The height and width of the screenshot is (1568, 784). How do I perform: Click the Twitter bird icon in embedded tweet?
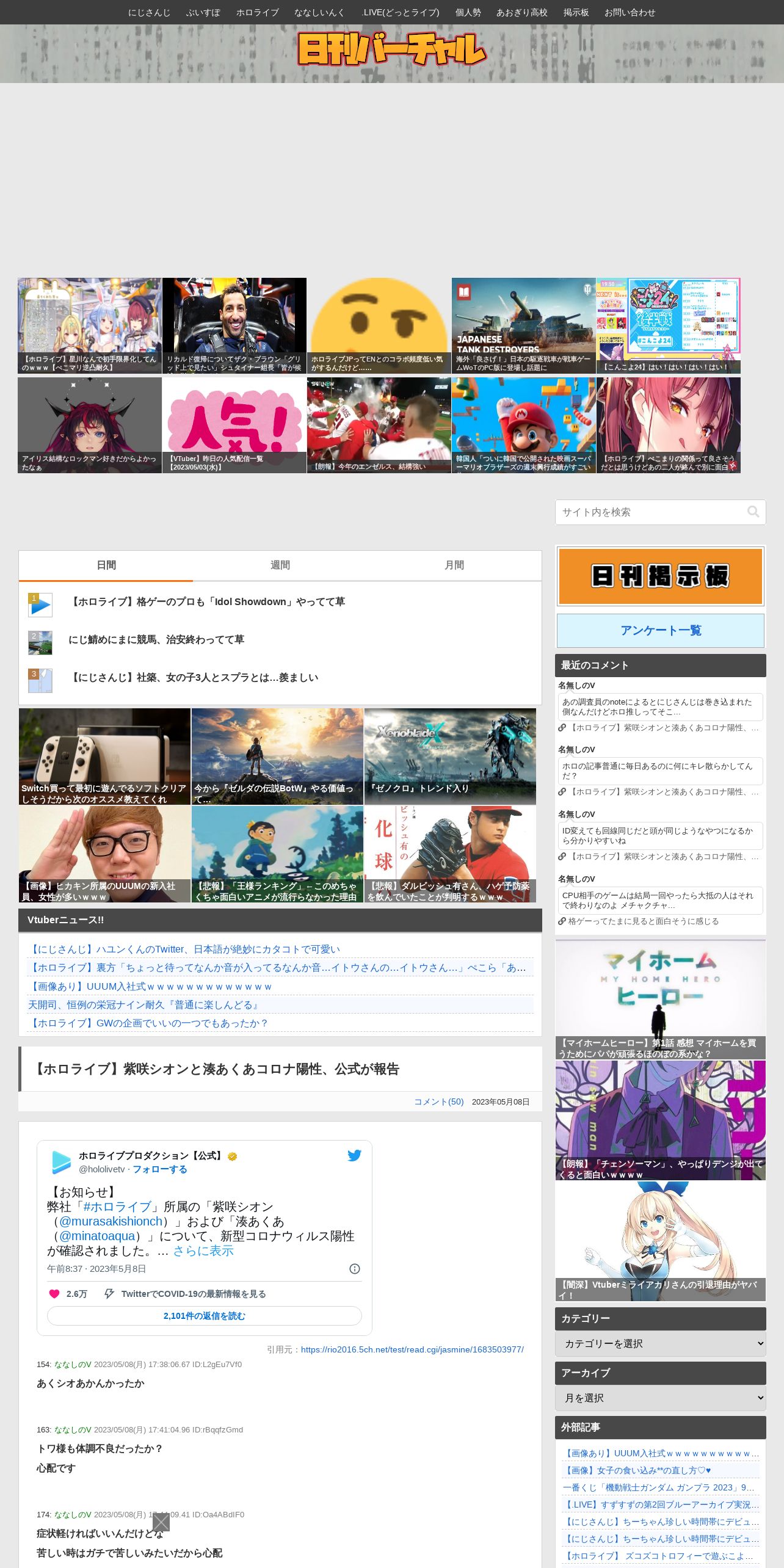click(x=354, y=1155)
